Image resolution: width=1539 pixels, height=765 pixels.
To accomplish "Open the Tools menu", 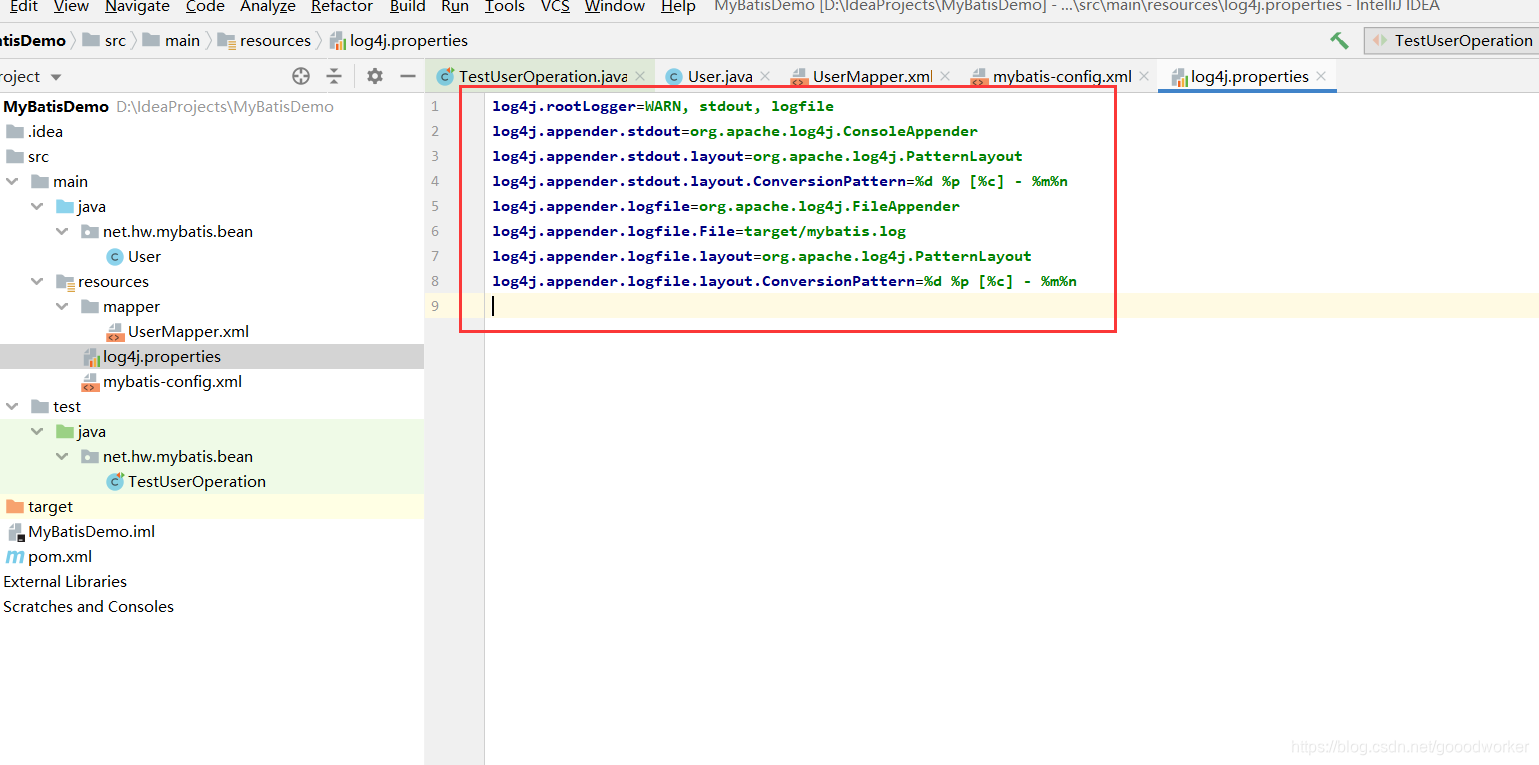I will tap(505, 7).
